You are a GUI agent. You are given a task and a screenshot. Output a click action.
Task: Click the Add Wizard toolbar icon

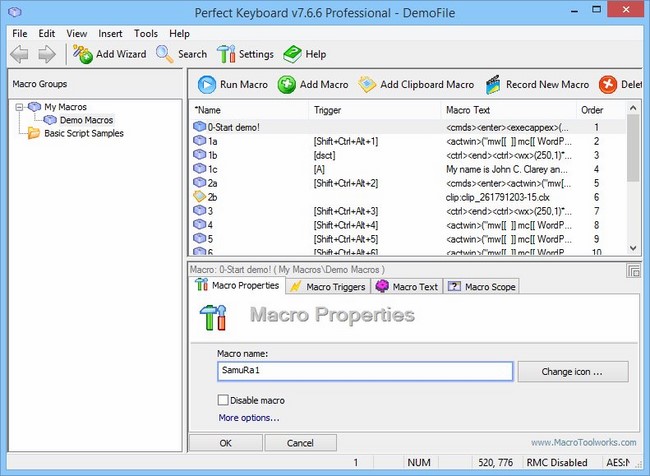pyautogui.click(x=83, y=54)
